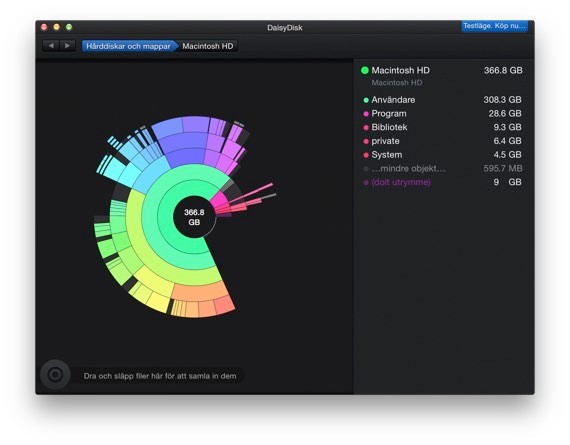Image resolution: width=570 pixels, height=445 pixels.
Task: Click the 308.3 GB size value
Action: coord(502,100)
